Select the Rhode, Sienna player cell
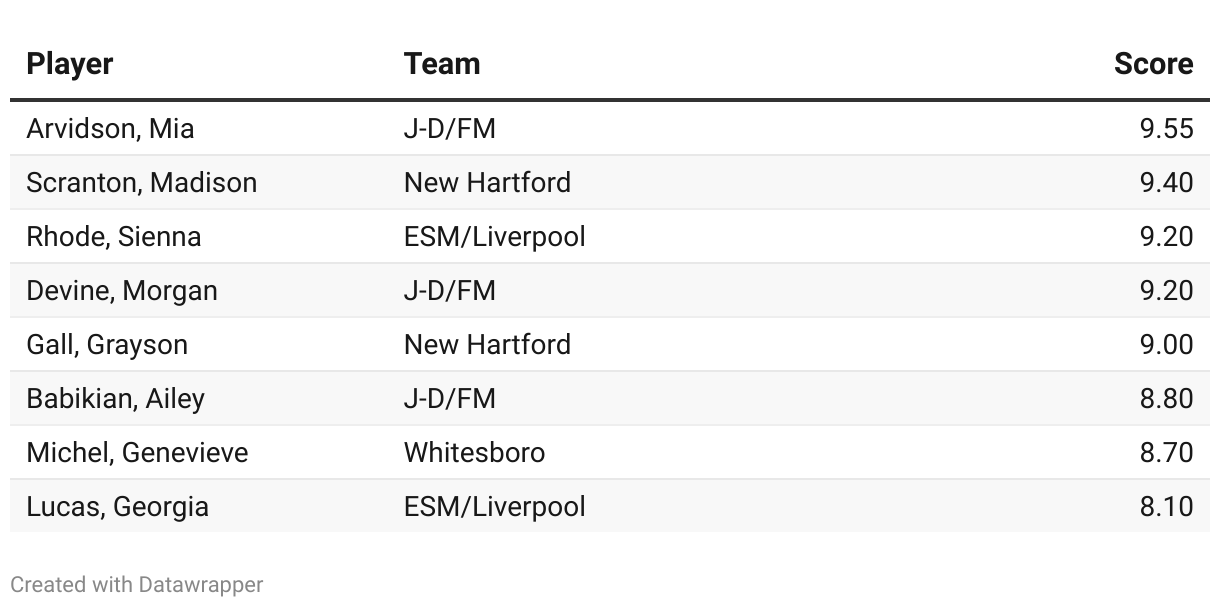 pos(114,237)
